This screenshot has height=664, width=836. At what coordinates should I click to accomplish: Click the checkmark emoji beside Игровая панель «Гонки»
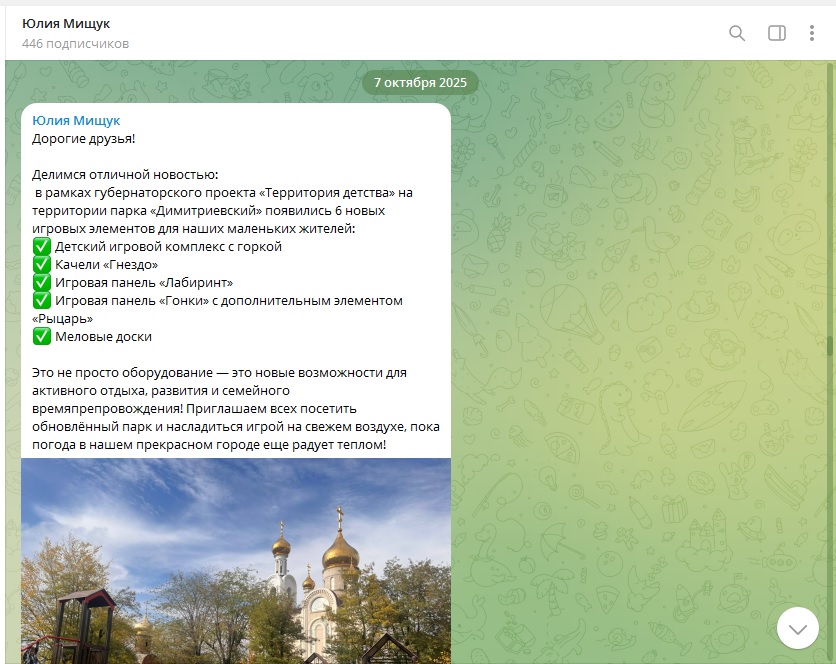[x=42, y=300]
